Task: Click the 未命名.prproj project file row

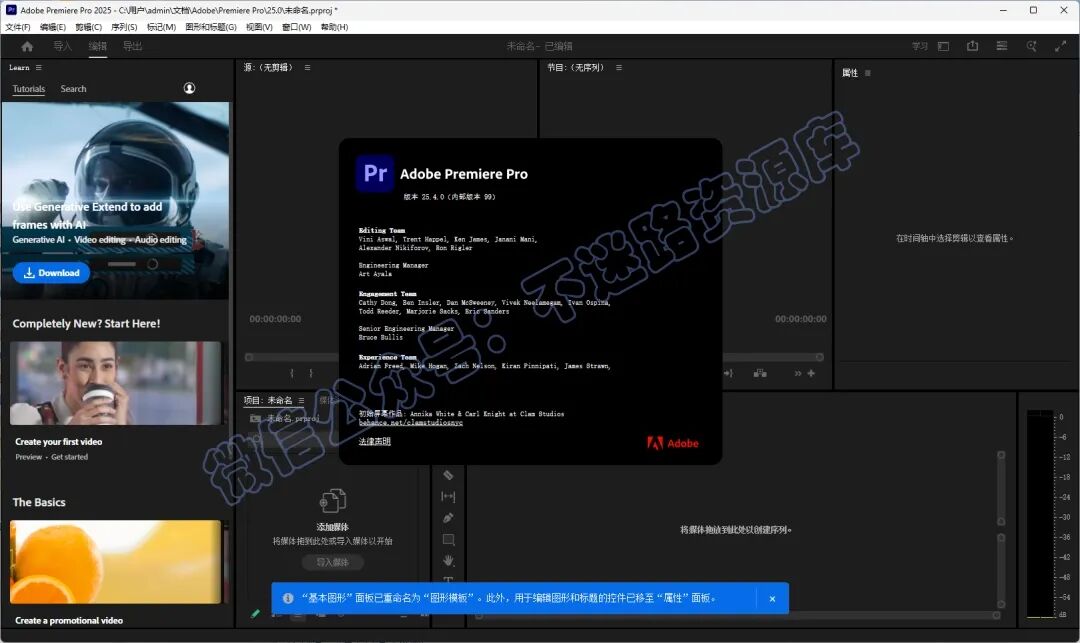Action: [x=285, y=419]
